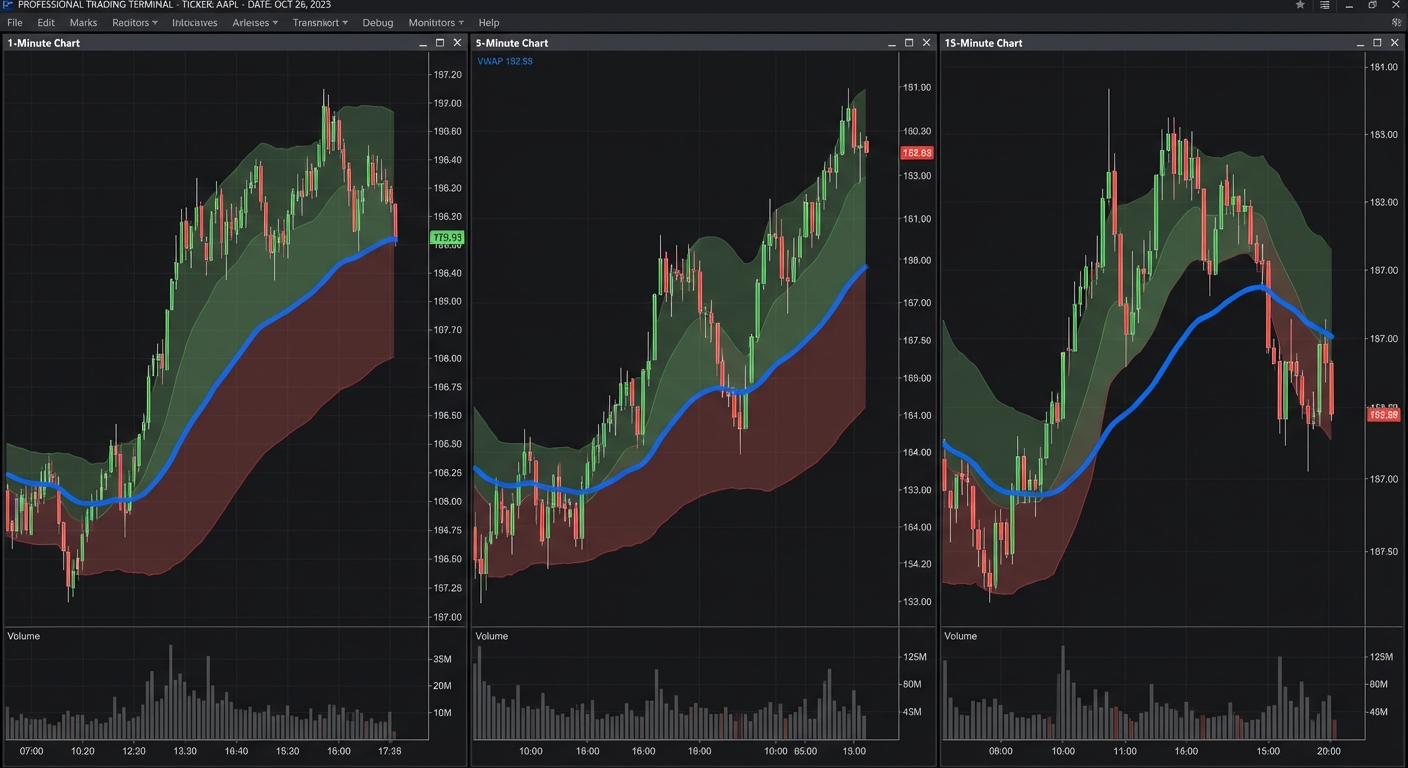Open the Debug menu
1408x768 pixels.
coord(377,22)
